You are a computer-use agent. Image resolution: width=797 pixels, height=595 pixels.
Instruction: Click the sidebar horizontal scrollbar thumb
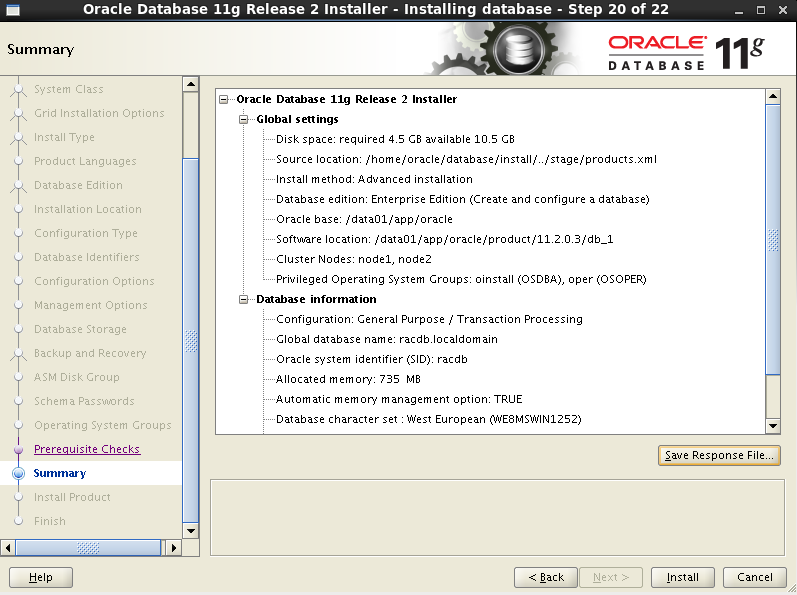click(x=88, y=548)
